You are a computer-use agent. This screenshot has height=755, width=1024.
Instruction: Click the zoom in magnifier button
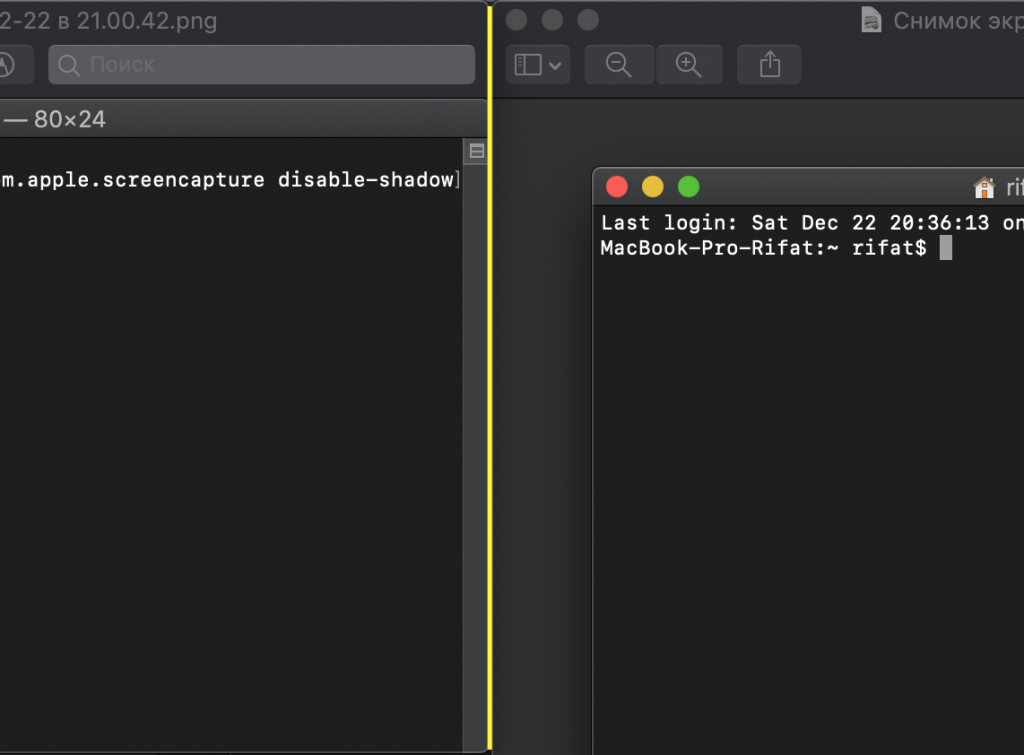688,65
